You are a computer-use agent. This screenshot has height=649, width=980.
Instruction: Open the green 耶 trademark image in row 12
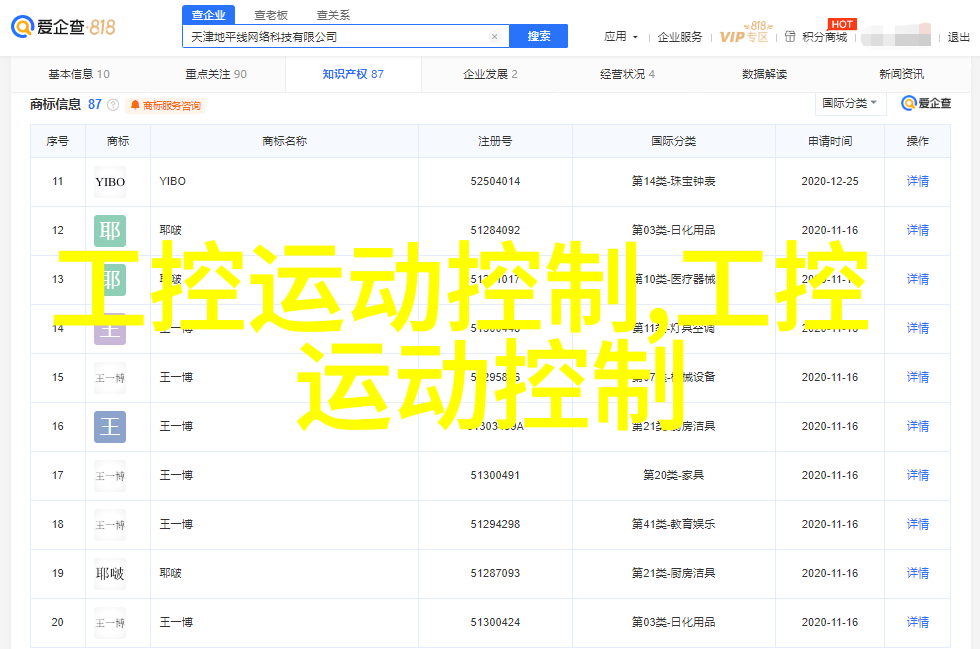coord(110,231)
